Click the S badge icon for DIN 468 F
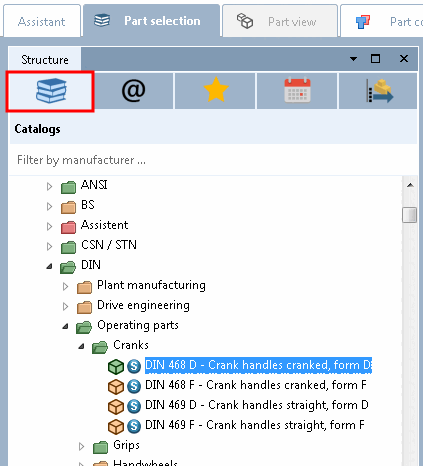 [x=134, y=386]
